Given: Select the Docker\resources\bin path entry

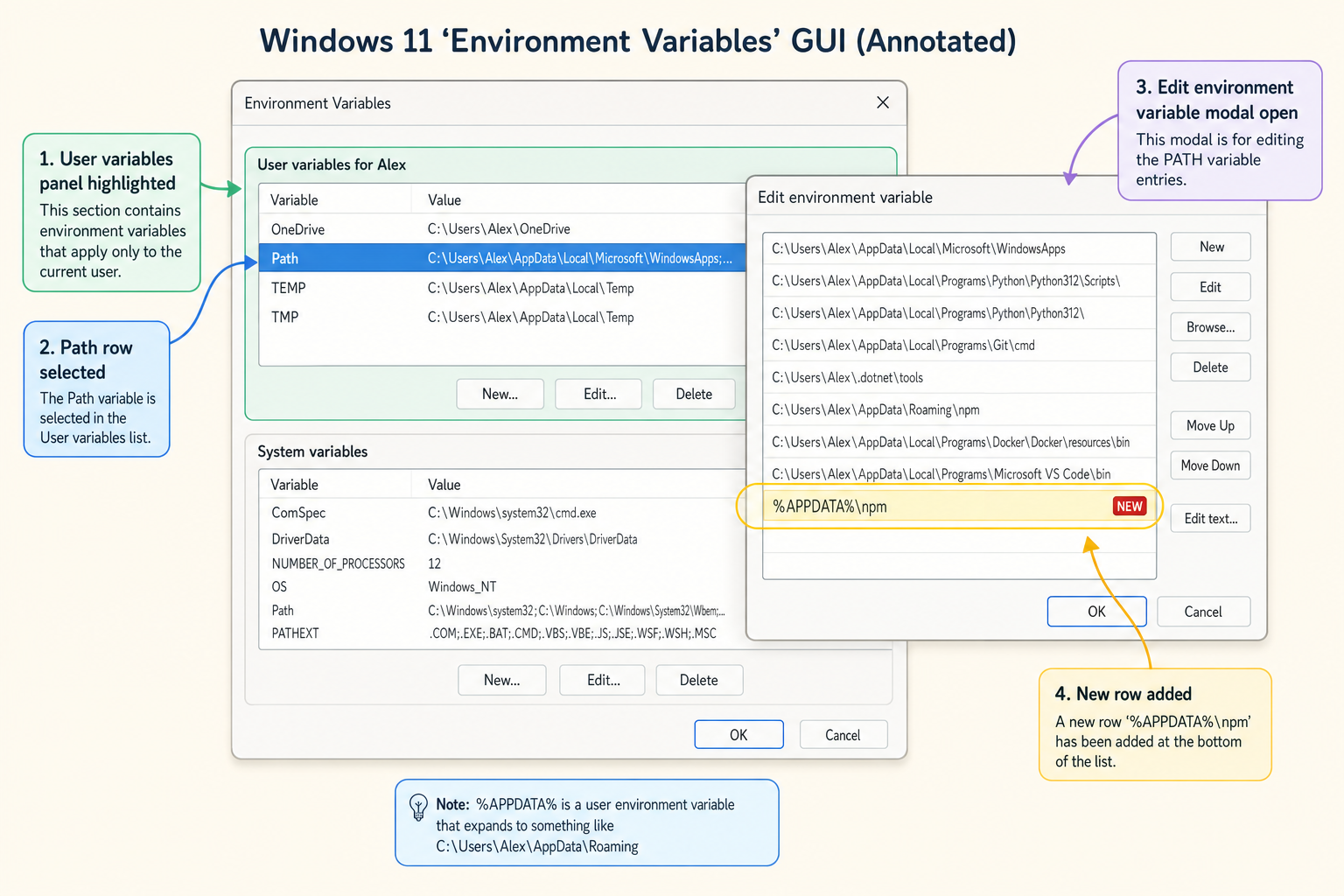Looking at the screenshot, I should [959, 442].
